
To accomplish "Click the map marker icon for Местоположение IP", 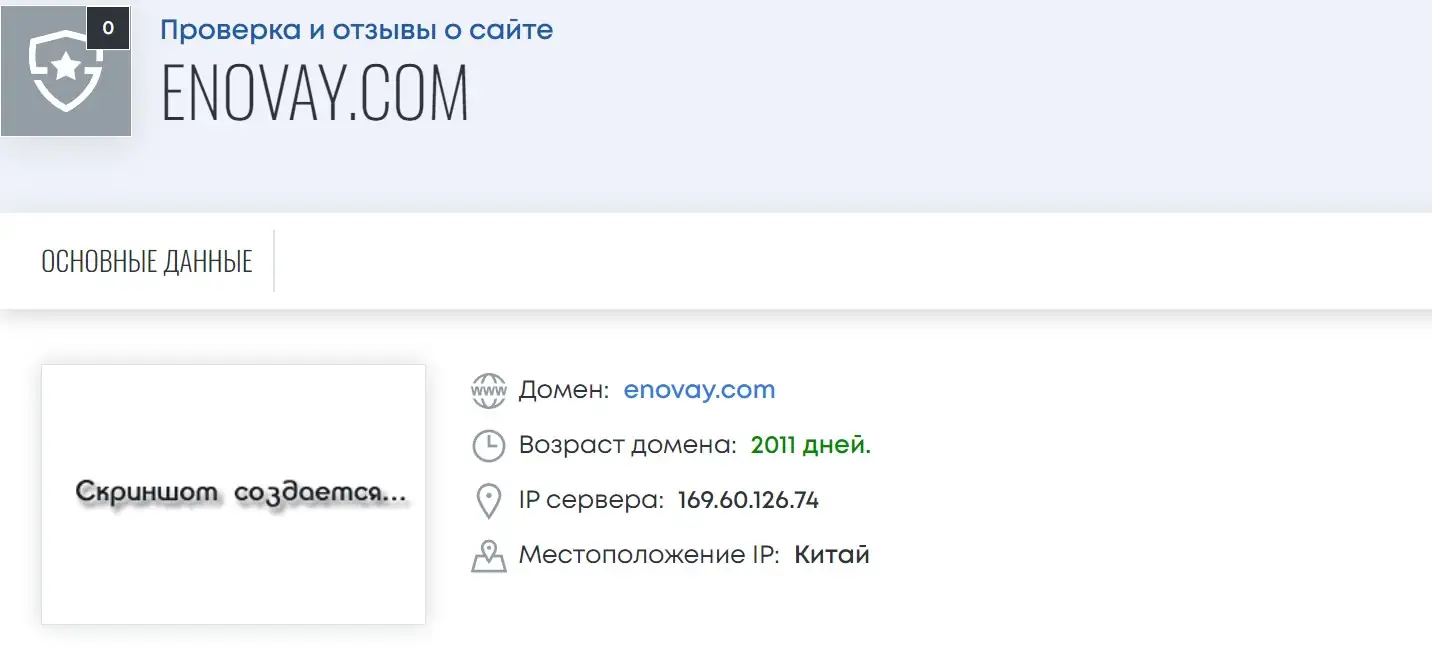I will (488, 556).
